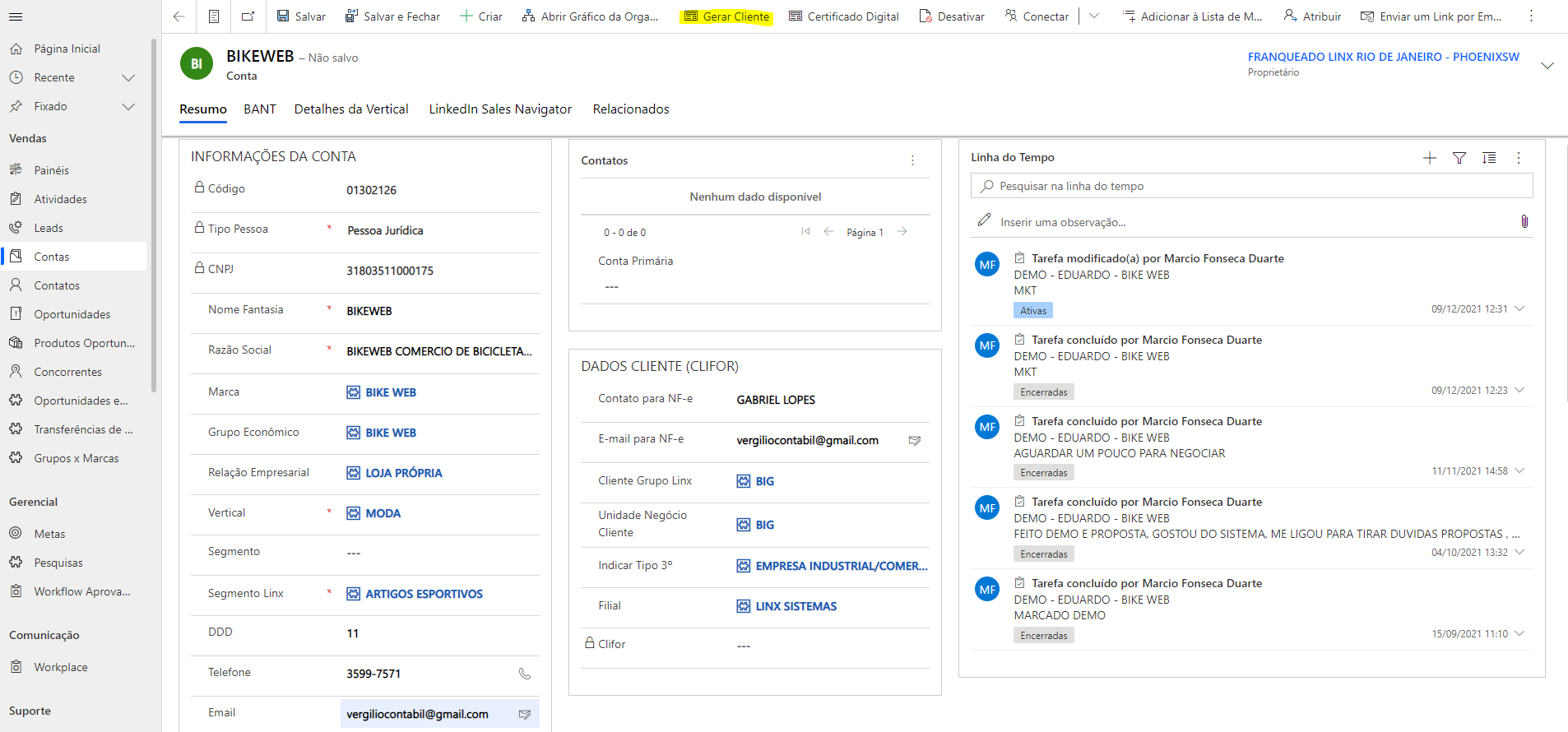Viewport: 1568px width, 732px height.
Task: Click the Gerar Cliente button
Action: 726,16
